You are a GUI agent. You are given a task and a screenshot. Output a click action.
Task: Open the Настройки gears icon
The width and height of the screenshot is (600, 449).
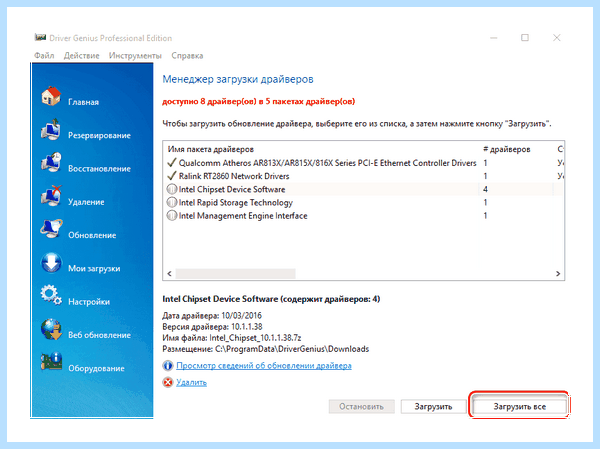pyautogui.click(x=51, y=295)
